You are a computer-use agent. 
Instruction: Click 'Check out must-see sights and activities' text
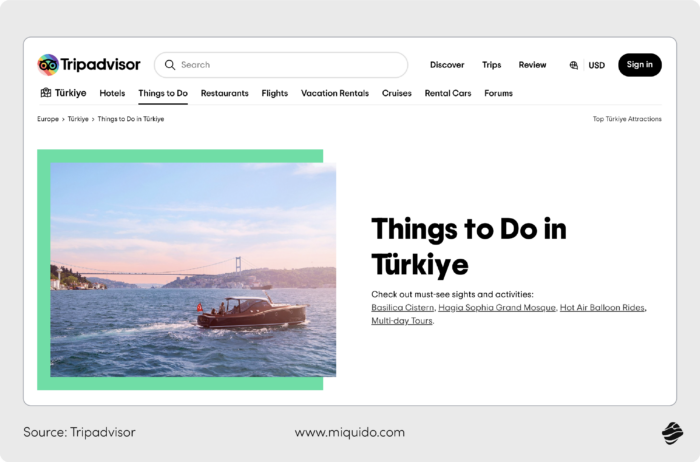(452, 294)
